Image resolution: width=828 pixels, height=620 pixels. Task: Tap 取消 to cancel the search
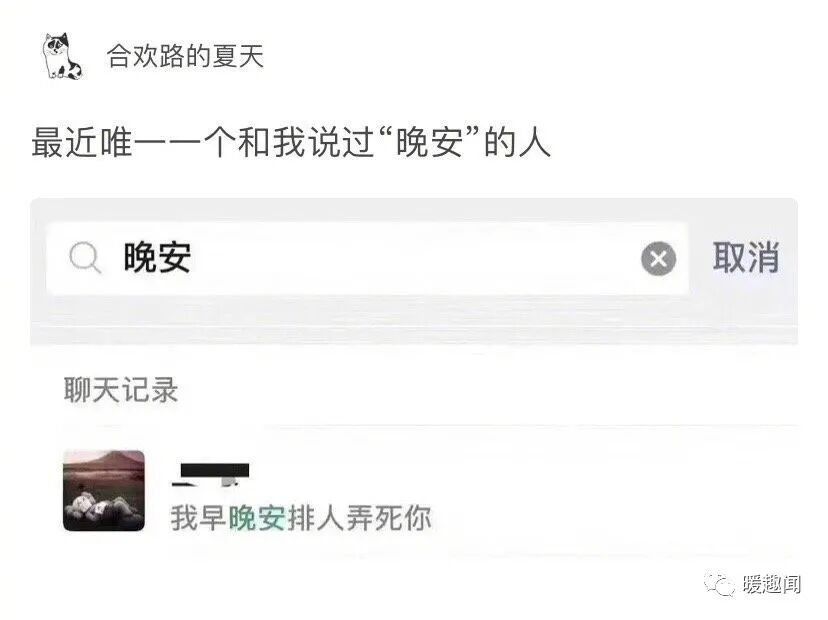coord(746,258)
